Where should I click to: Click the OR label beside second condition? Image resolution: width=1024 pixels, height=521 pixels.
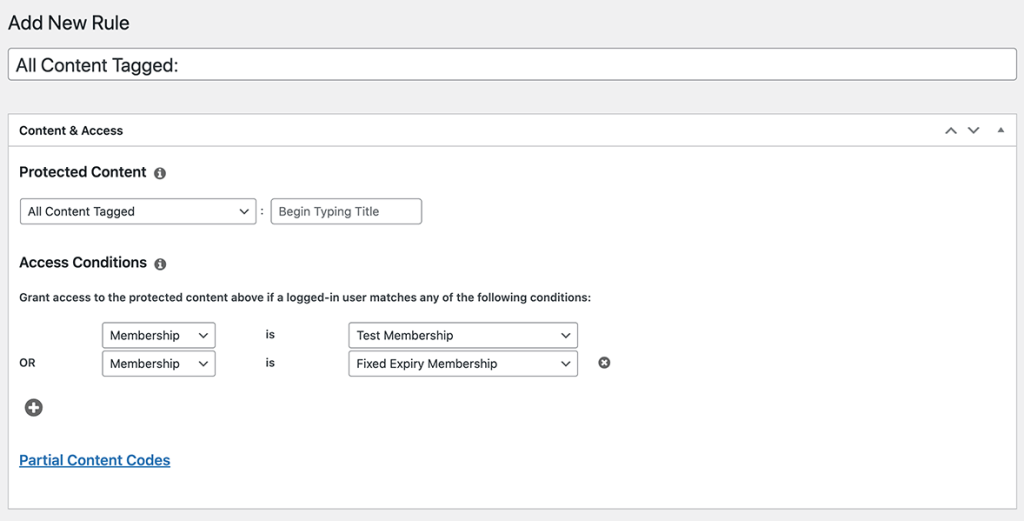[27, 363]
